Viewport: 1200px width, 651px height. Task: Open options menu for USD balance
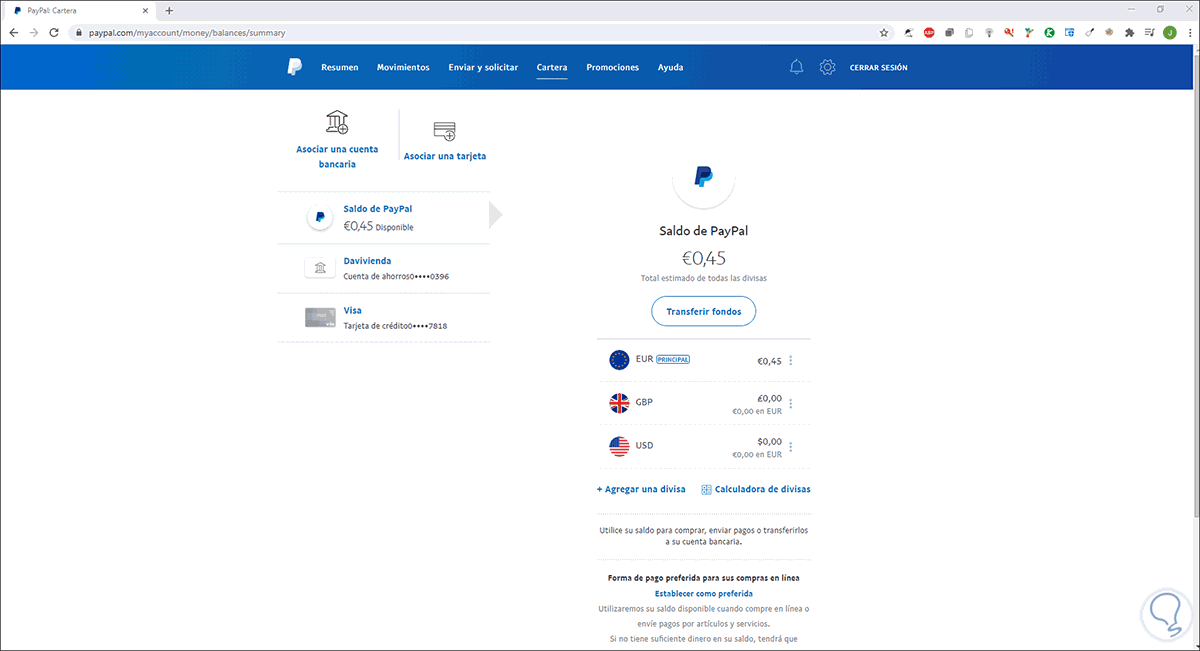coord(791,447)
